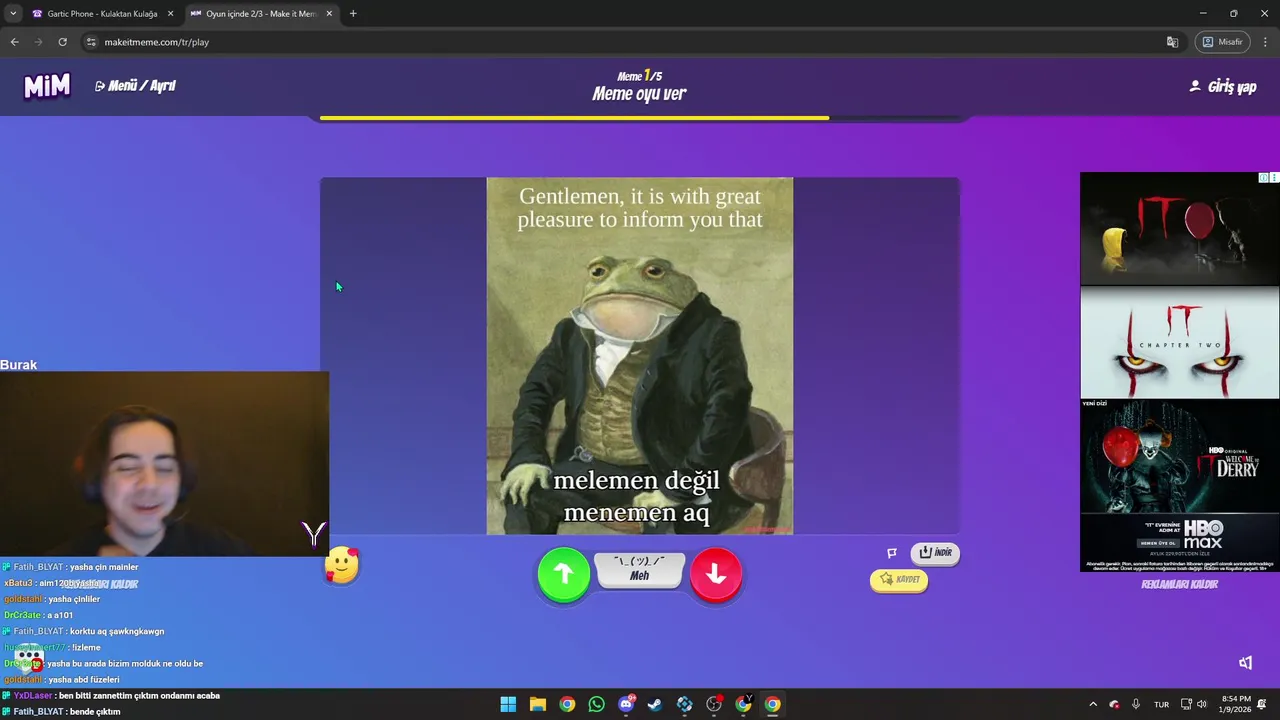
Task: Click the MiM logo
Action: coord(47,86)
